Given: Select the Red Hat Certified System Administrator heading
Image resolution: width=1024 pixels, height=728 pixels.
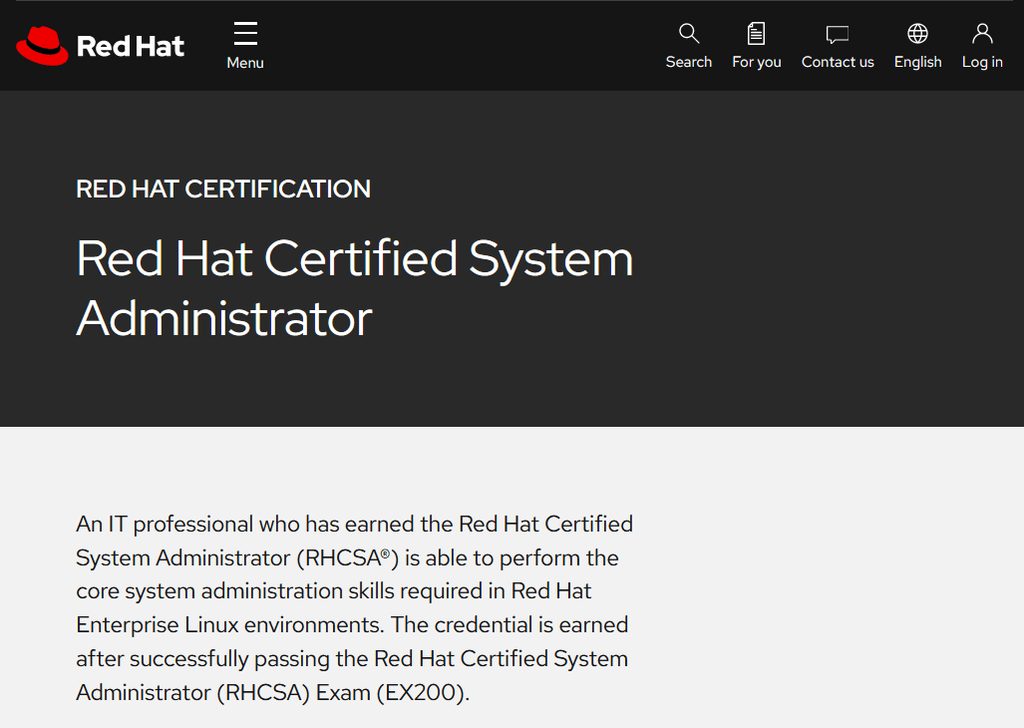Looking at the screenshot, I should pyautogui.click(x=354, y=286).
